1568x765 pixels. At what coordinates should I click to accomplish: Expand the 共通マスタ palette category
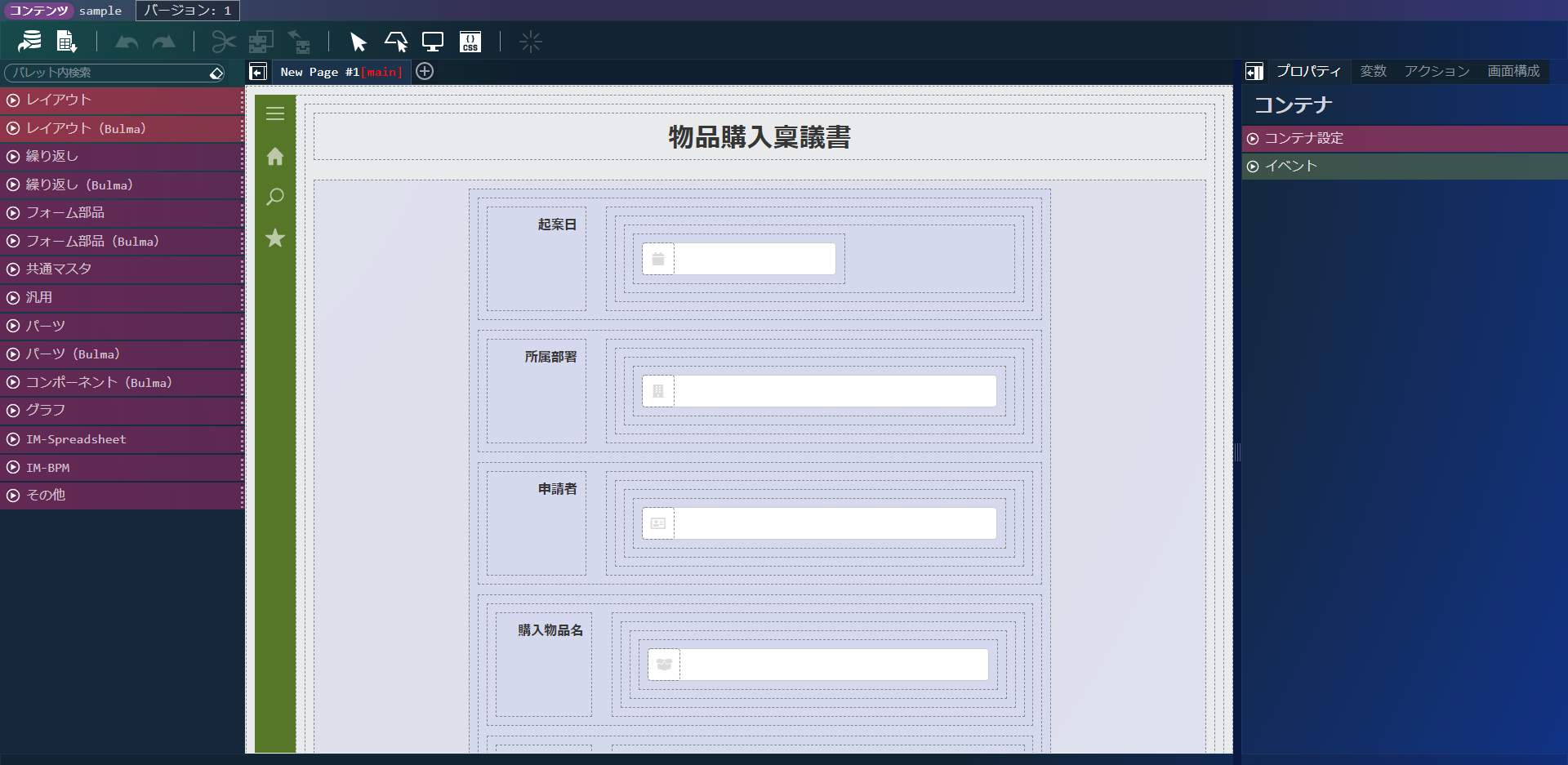(x=122, y=269)
